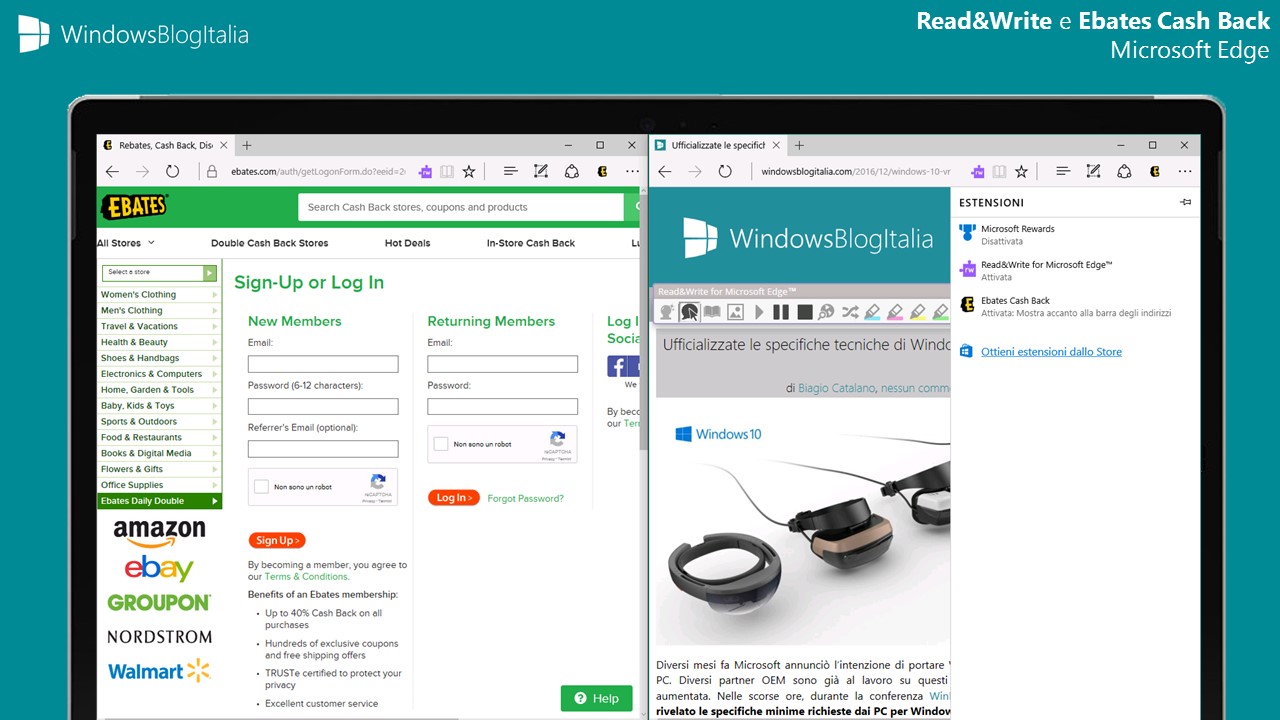Select the yellow Read&Write highlighter

pos(918,312)
